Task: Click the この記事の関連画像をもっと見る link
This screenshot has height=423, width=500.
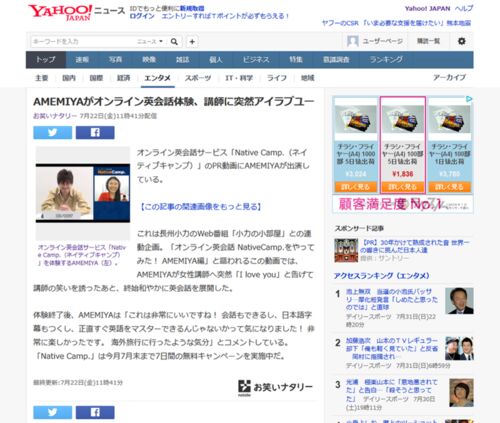Action: [x=200, y=207]
